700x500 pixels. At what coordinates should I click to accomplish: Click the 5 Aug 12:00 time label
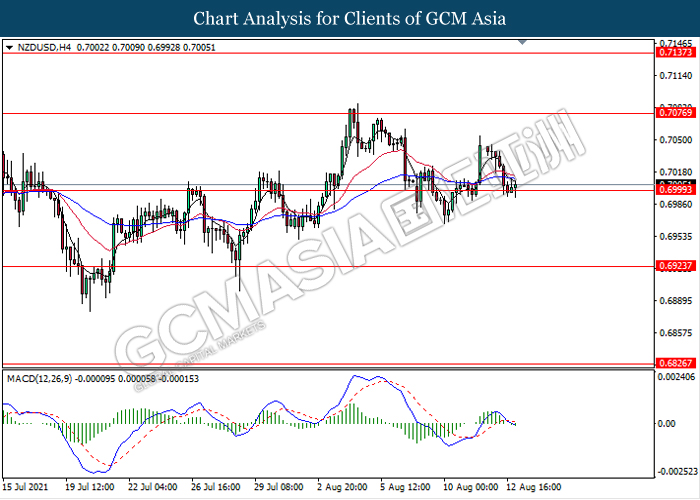[x=405, y=487]
